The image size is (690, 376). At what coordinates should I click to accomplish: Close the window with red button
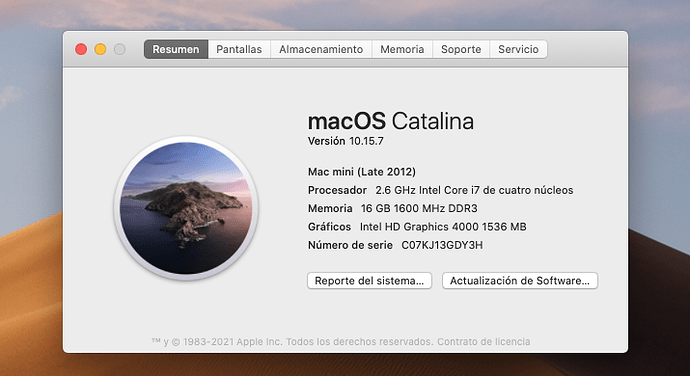(81, 49)
